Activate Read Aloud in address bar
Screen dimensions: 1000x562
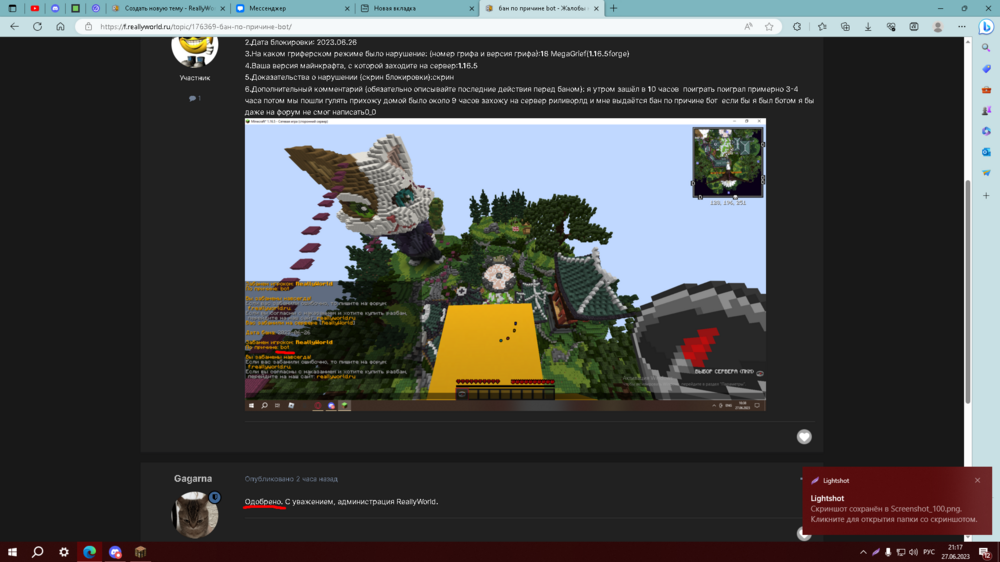click(748, 27)
